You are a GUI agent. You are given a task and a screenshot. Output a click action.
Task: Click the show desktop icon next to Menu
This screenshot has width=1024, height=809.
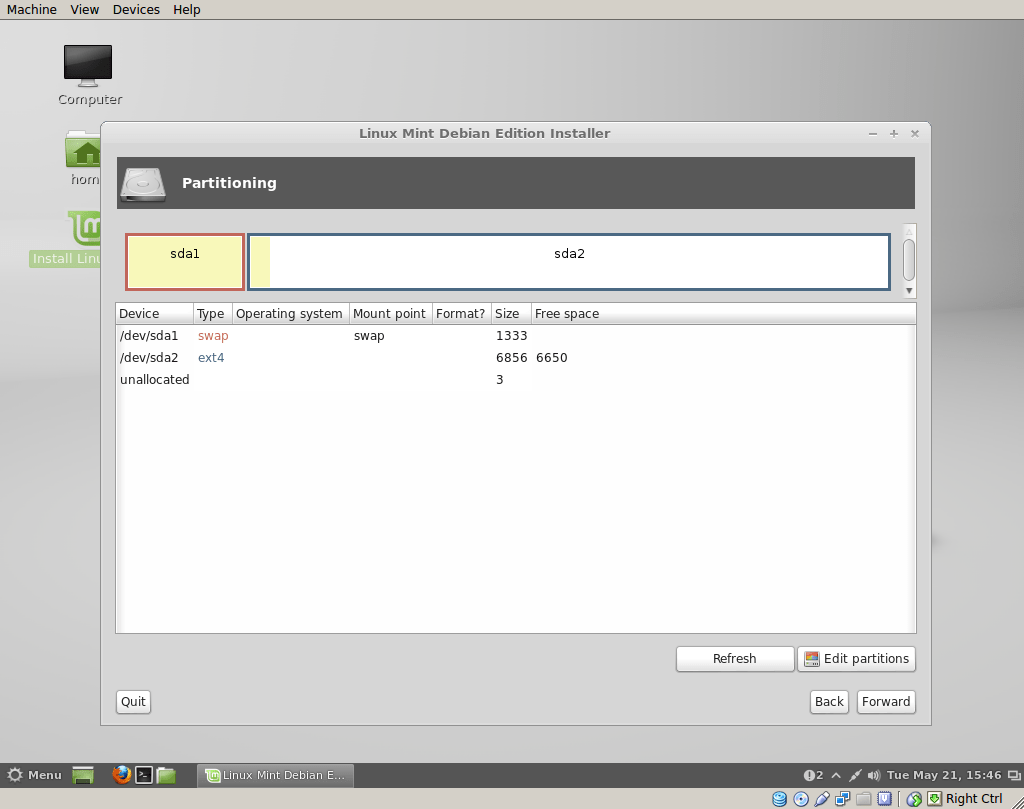pyautogui.click(x=82, y=775)
